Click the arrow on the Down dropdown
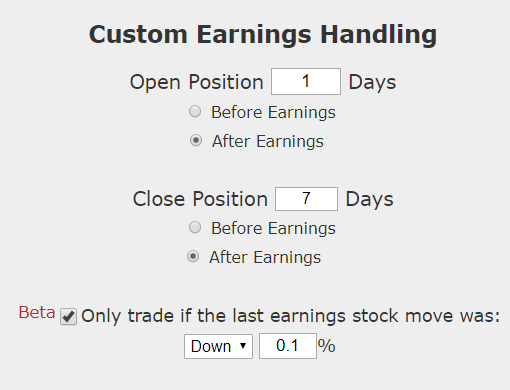The height and width of the screenshot is (390, 510). [x=243, y=346]
